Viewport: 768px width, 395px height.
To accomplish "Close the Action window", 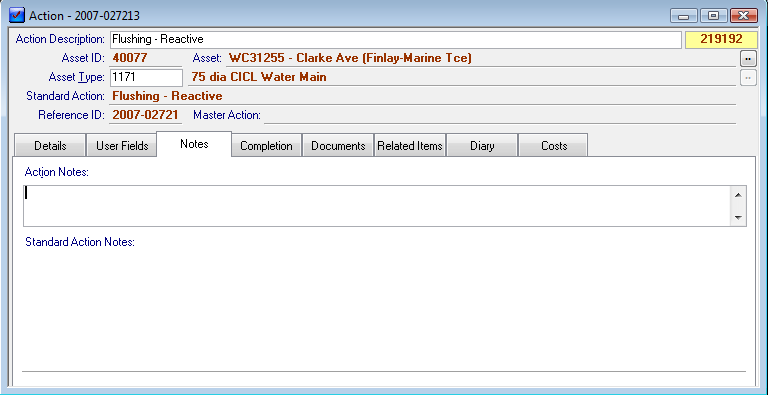I will (x=744, y=16).
